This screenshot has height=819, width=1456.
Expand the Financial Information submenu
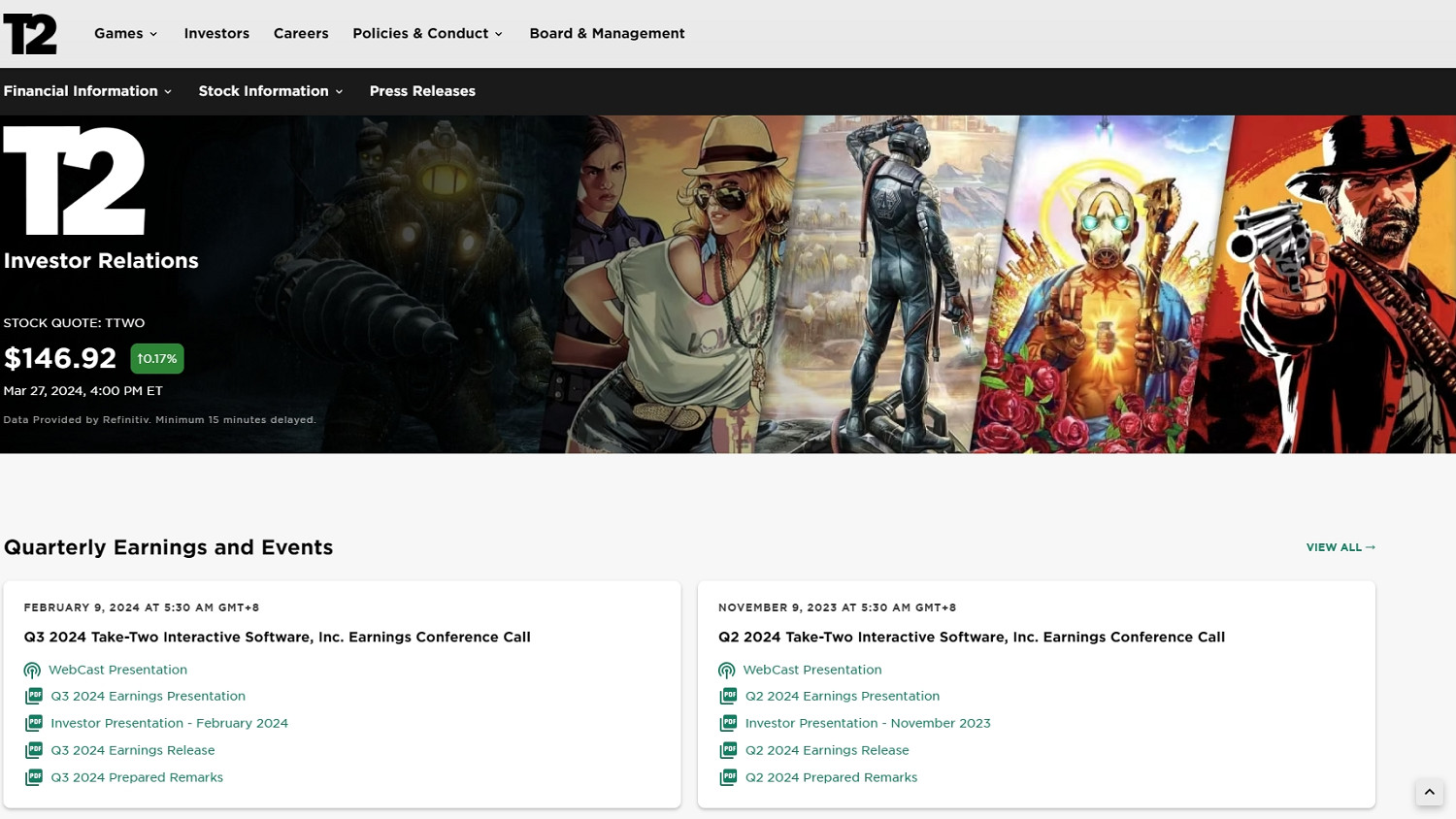[x=87, y=91]
